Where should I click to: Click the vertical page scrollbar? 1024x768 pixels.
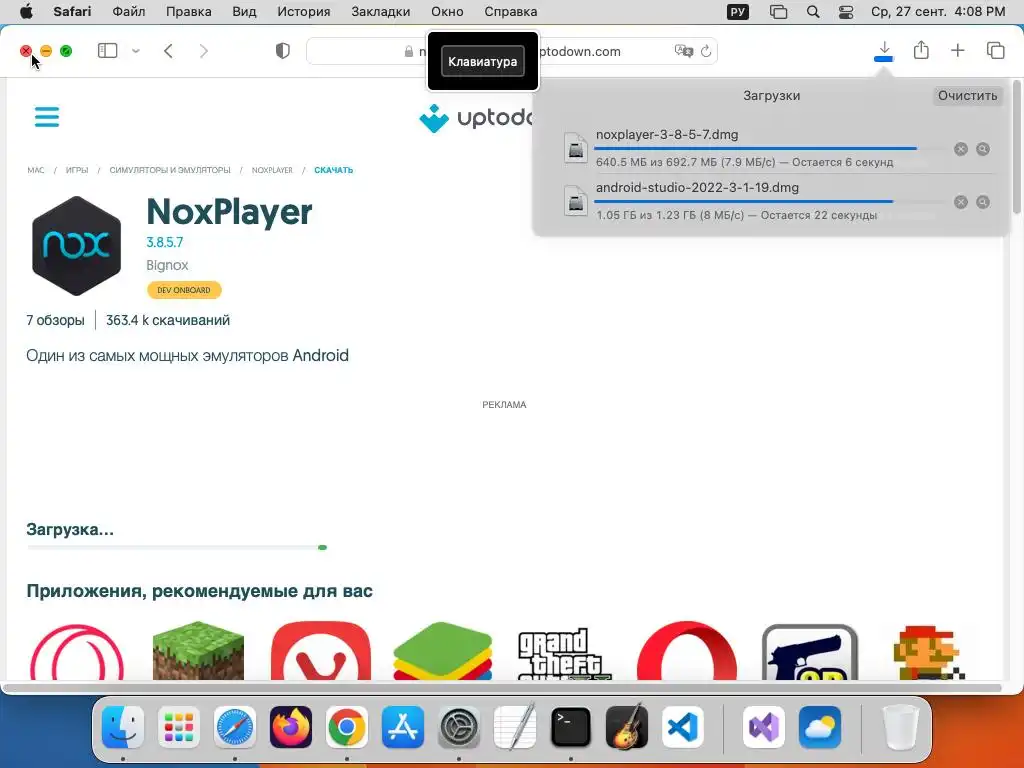1017,147
